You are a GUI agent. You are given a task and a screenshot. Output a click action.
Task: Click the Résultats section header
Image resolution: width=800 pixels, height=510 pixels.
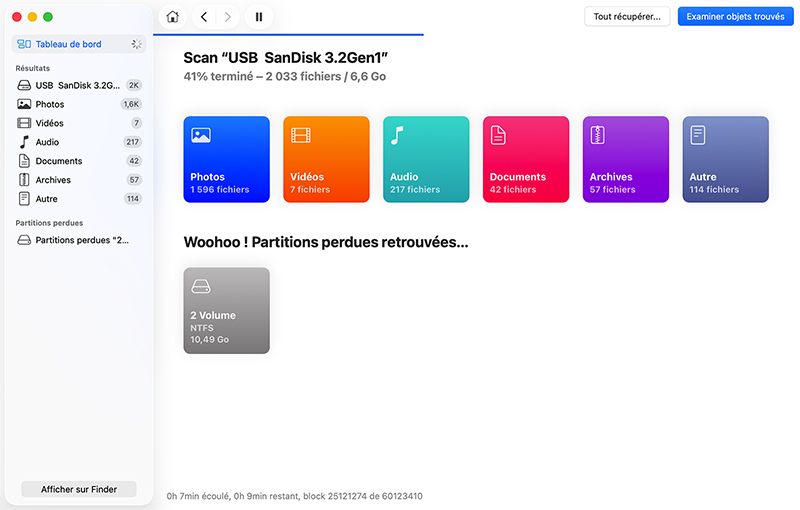click(33, 68)
